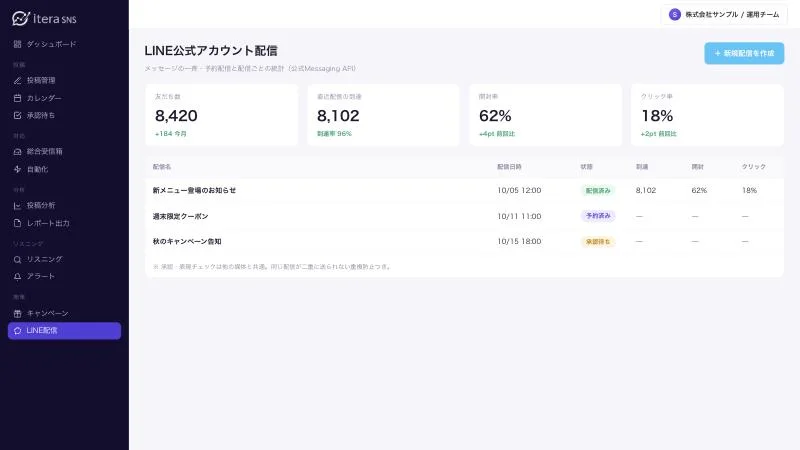Screen dimensions: 800x450
Task: Click the LINE配信 chat bubble icon
Action: tap(17, 331)
